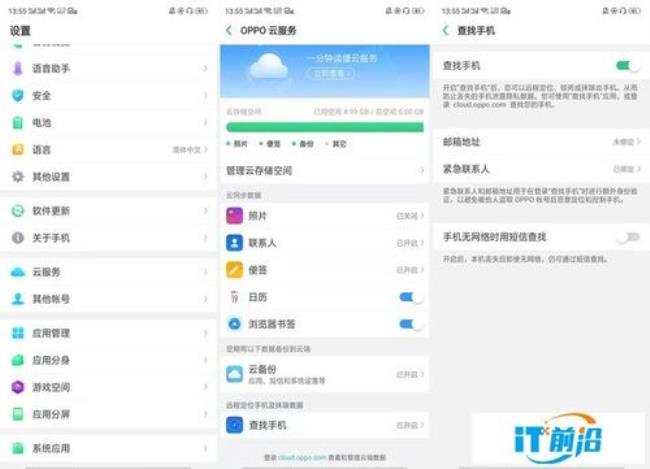Image resolution: width=650 pixels, height=469 pixels.
Task: Go back from 查找手机 screen
Action: click(x=446, y=30)
